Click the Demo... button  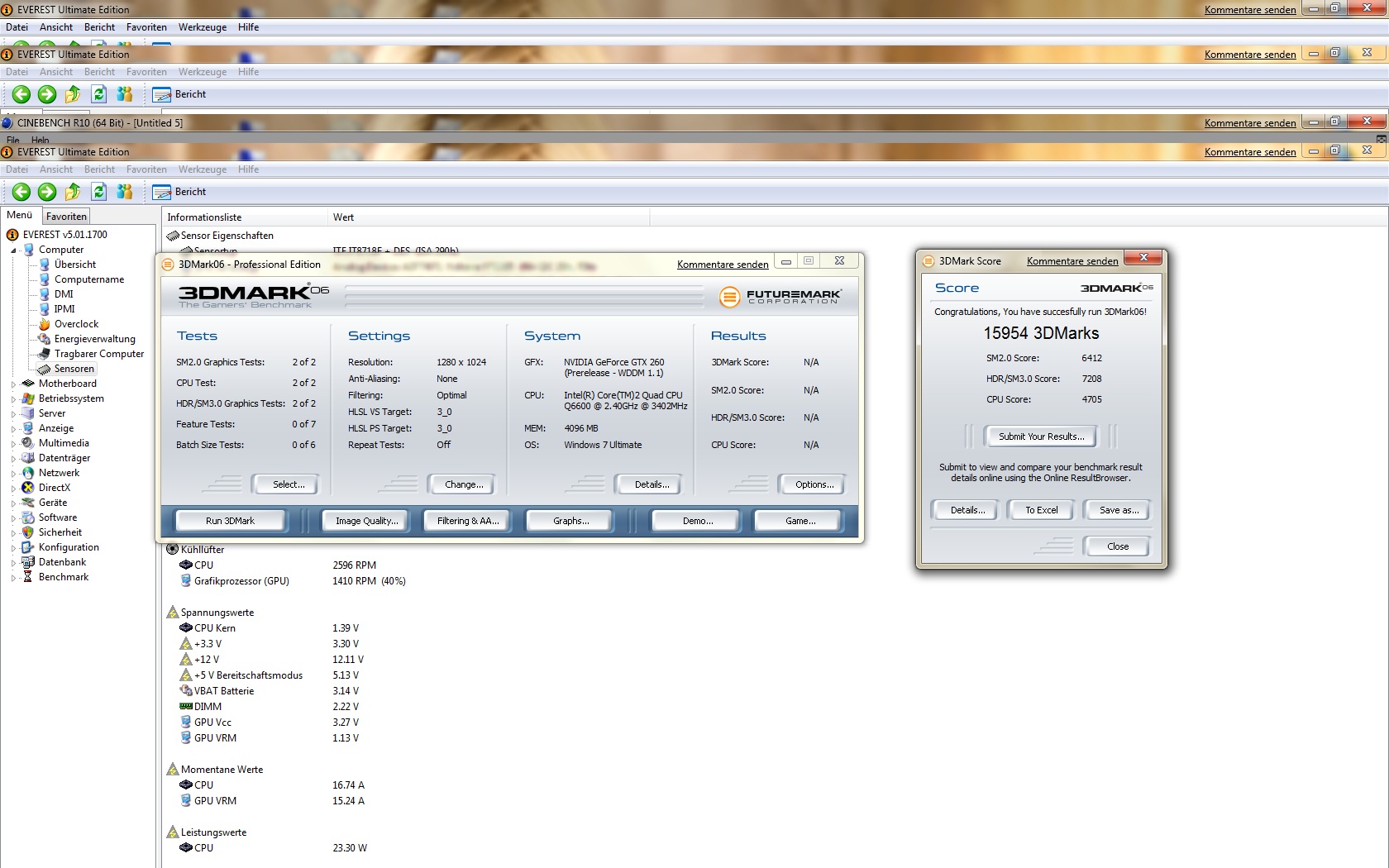point(698,521)
